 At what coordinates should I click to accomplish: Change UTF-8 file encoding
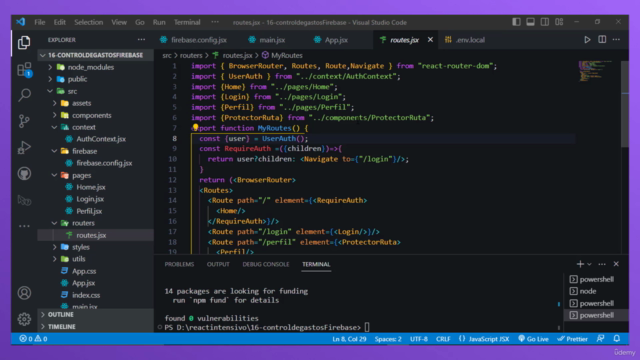click(419, 339)
